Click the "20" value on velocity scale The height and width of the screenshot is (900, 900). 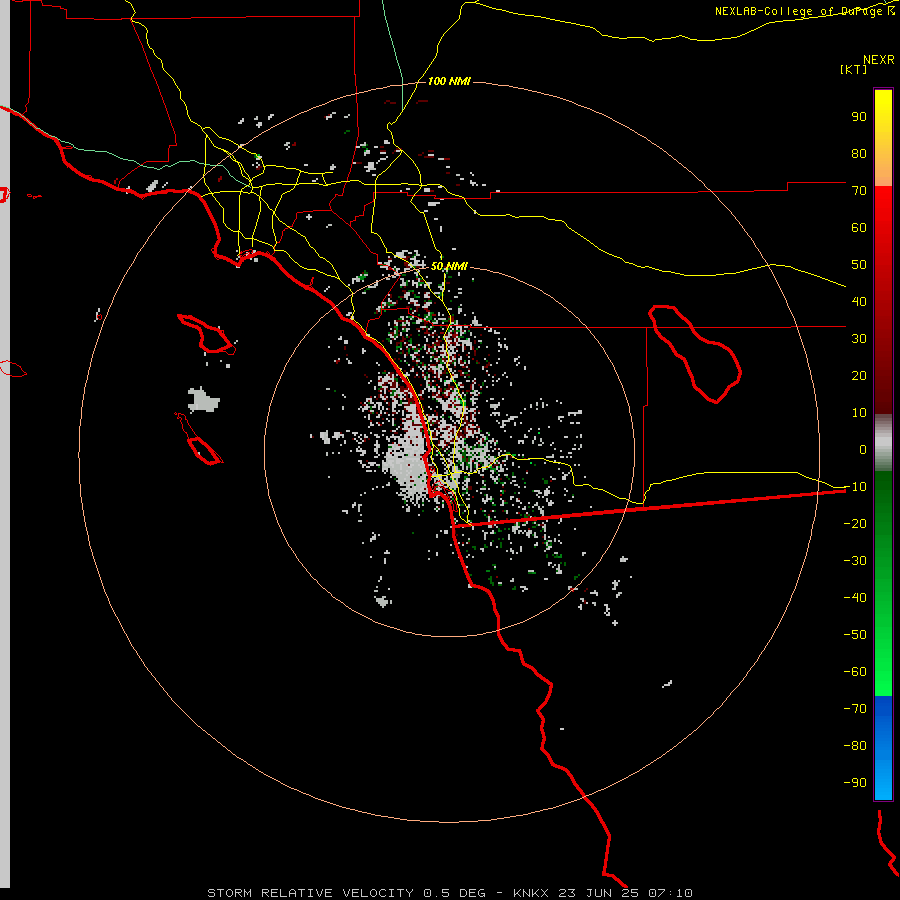coord(859,375)
